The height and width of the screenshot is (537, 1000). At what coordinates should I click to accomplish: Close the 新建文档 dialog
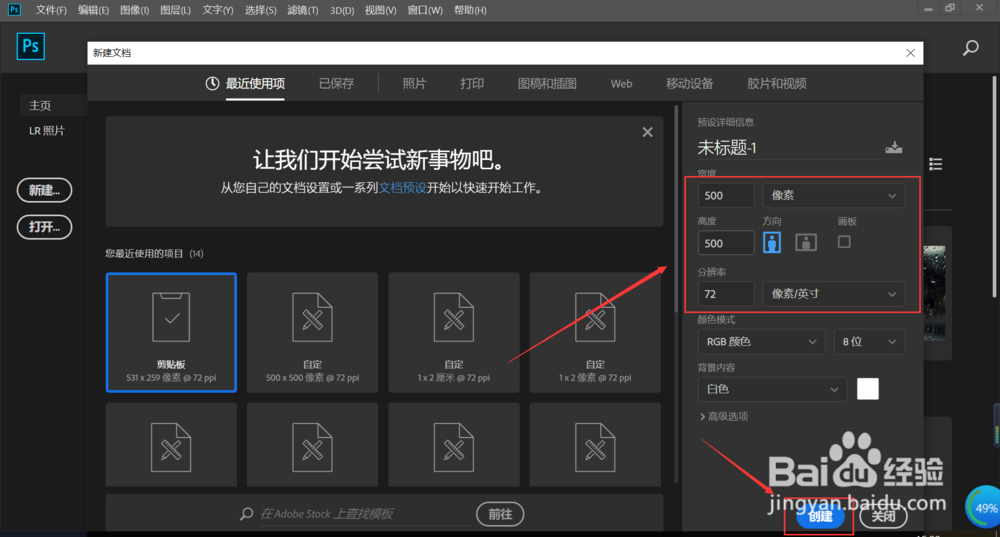point(911,53)
